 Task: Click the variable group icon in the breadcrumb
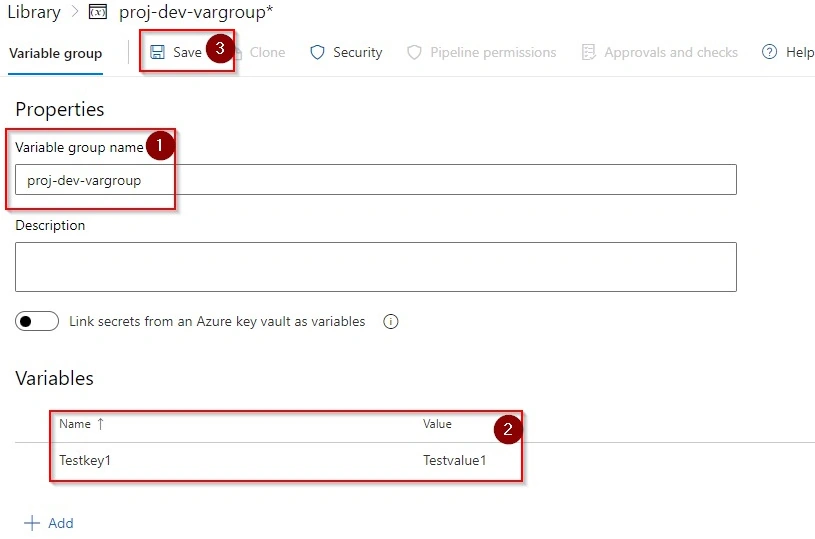[x=98, y=12]
